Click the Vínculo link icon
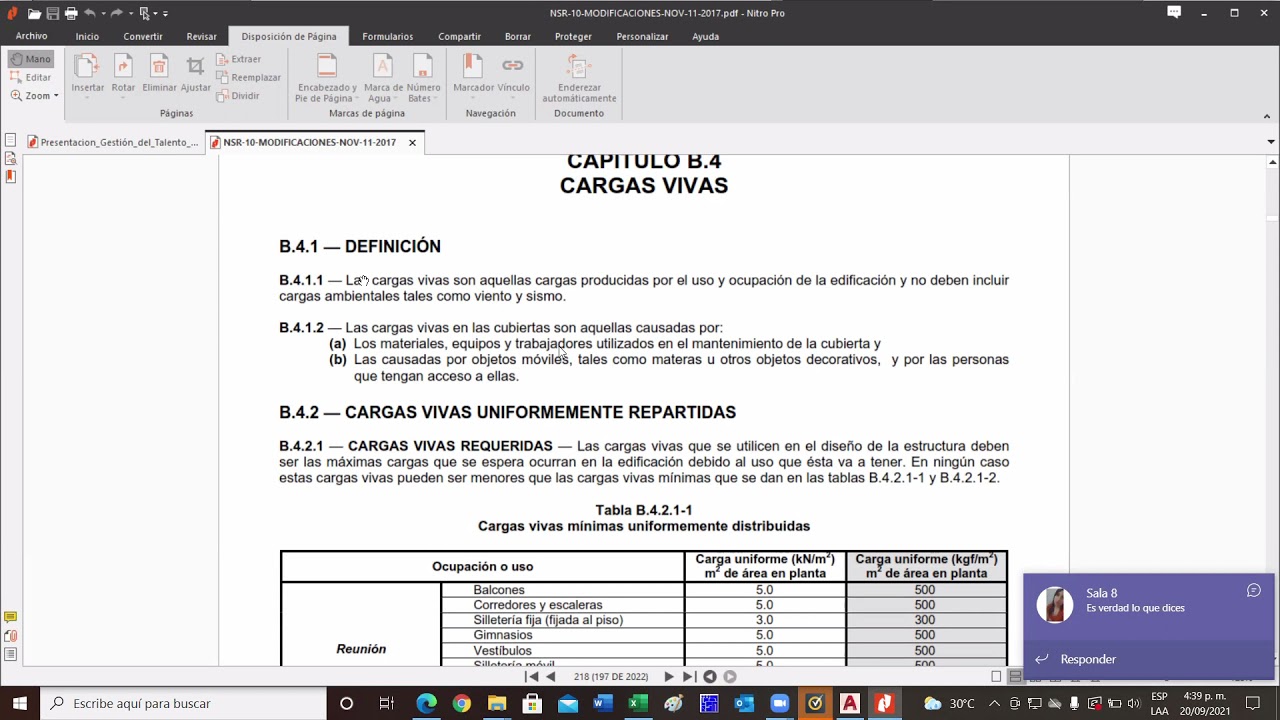 [513, 67]
